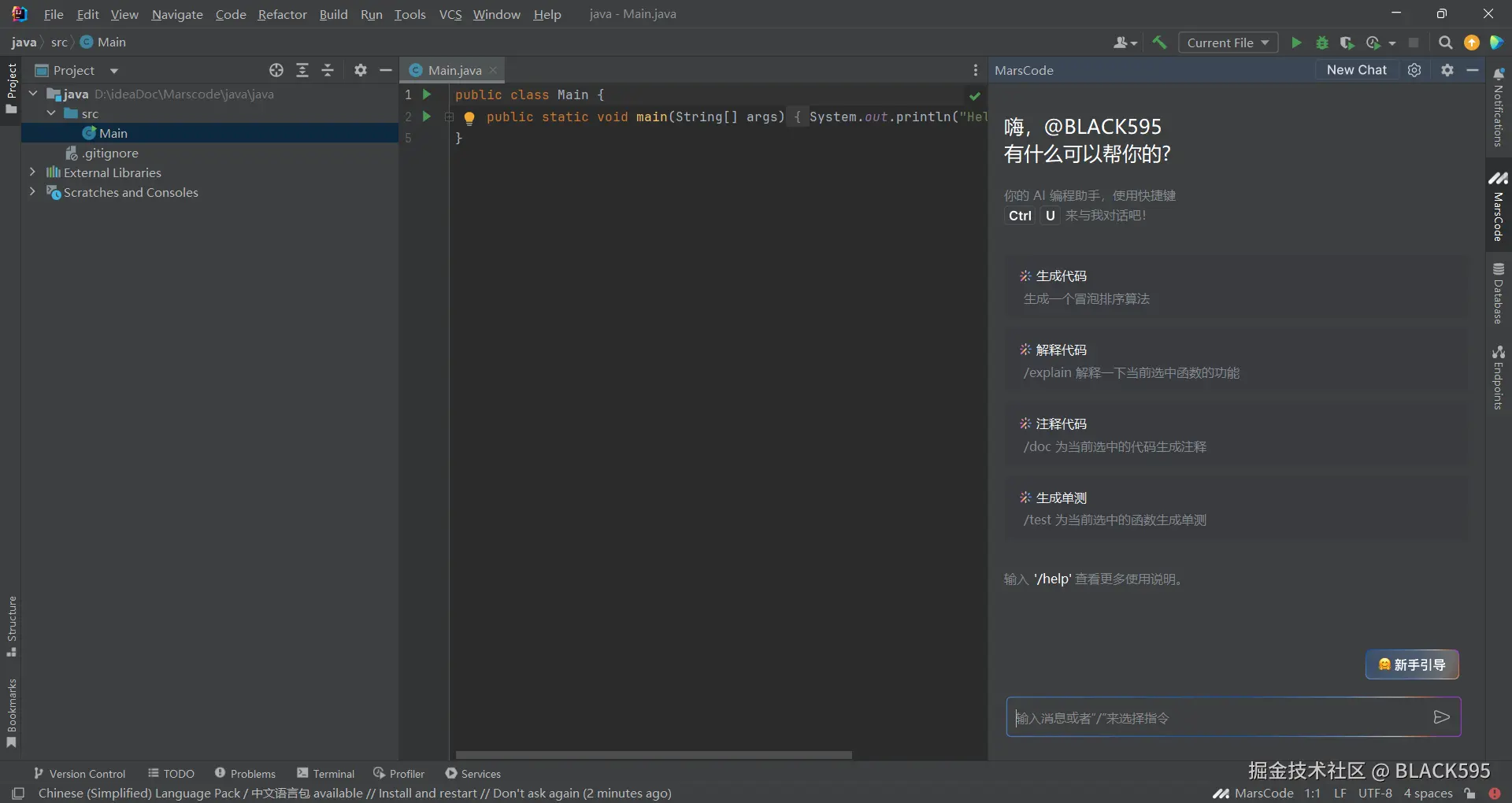Toggle the Structure side tool window
The height and width of the screenshot is (803, 1512).
coord(11,627)
